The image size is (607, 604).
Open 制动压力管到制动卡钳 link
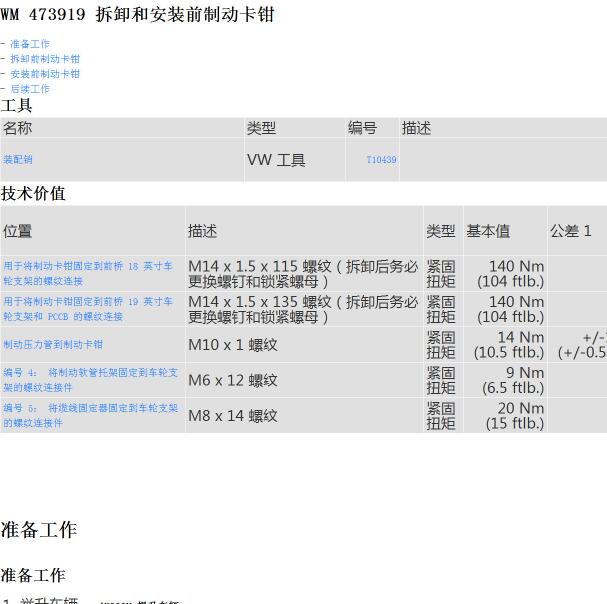53,344
